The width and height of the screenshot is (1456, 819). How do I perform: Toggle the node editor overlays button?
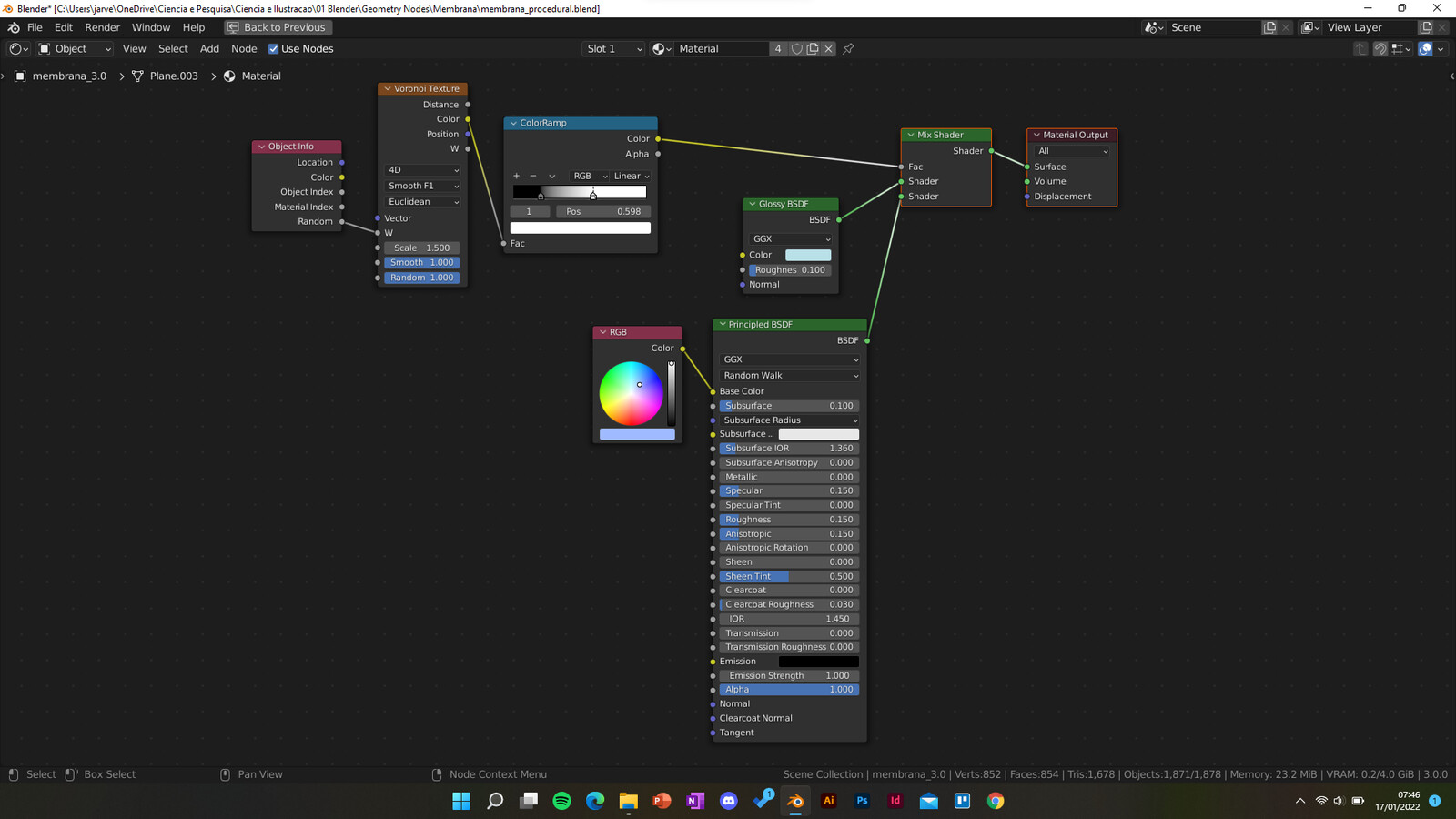(x=1425, y=49)
